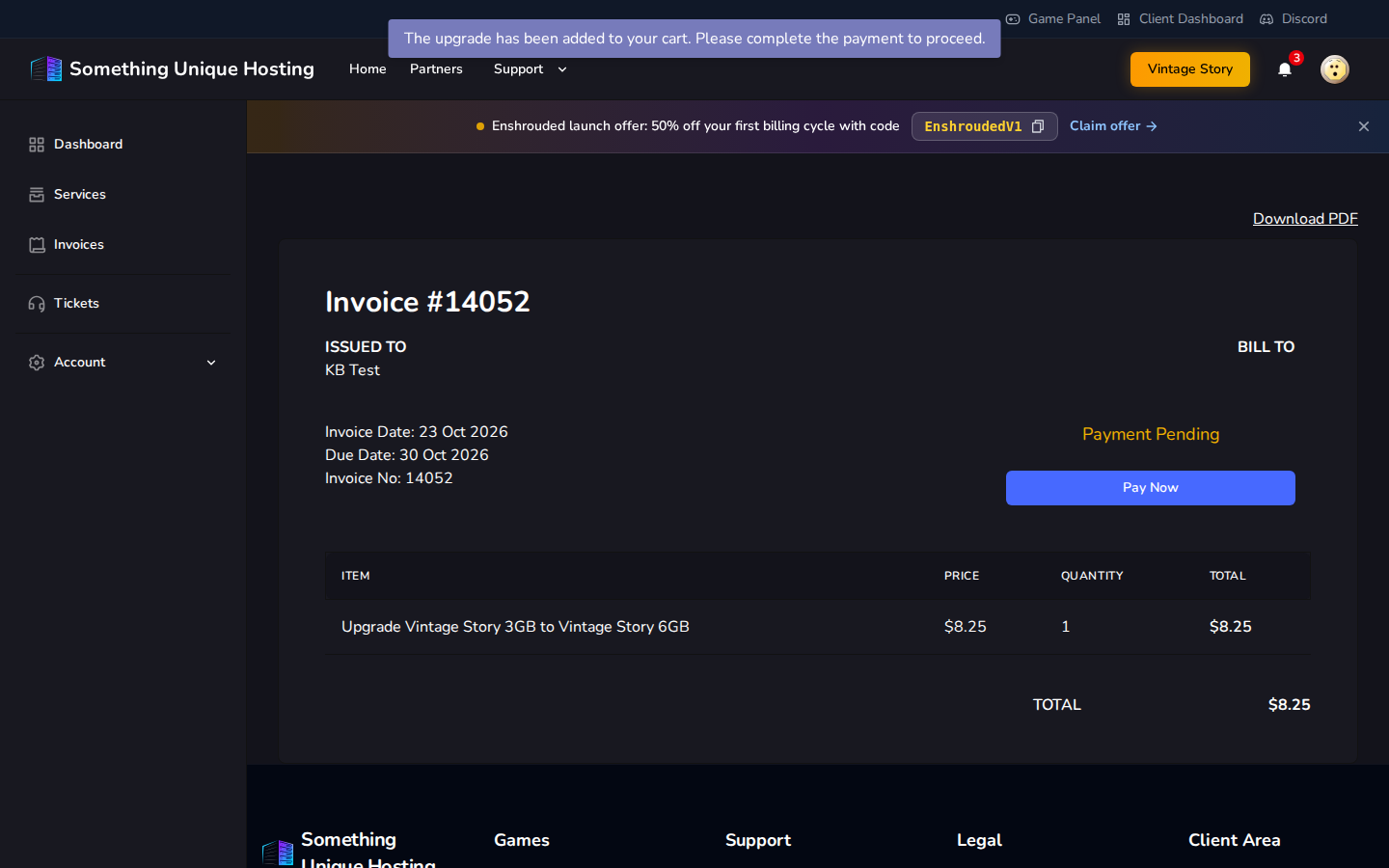This screenshot has height=868, width=1389.
Task: Click the Invoice No: 14052 text
Action: tap(389, 478)
